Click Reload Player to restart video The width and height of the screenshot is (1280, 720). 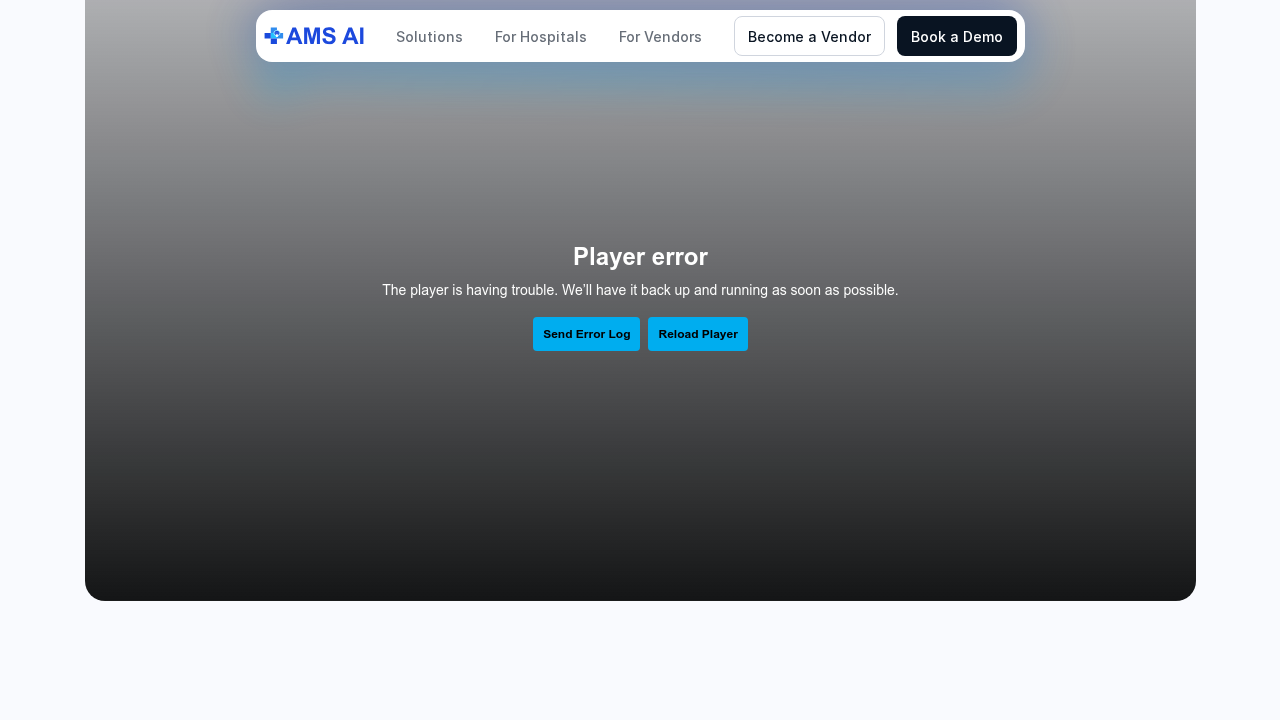tap(697, 333)
